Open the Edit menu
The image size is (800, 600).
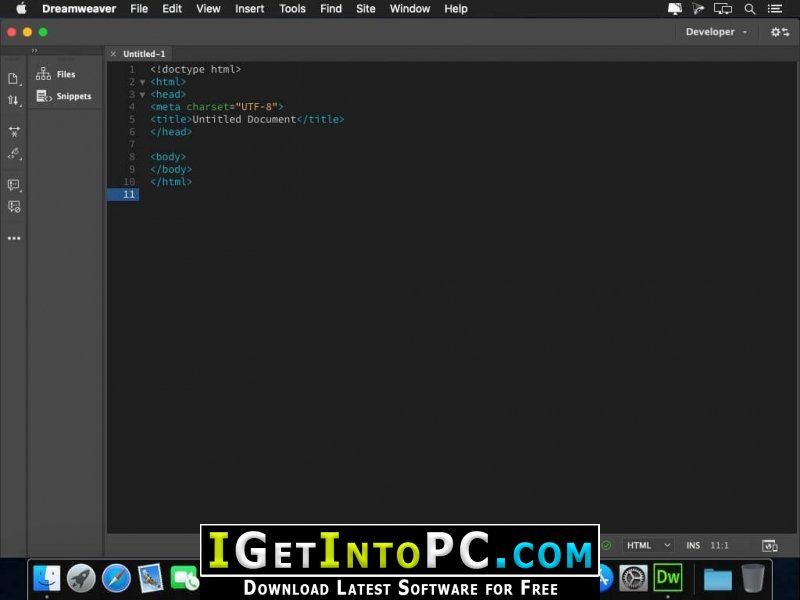pyautogui.click(x=172, y=9)
